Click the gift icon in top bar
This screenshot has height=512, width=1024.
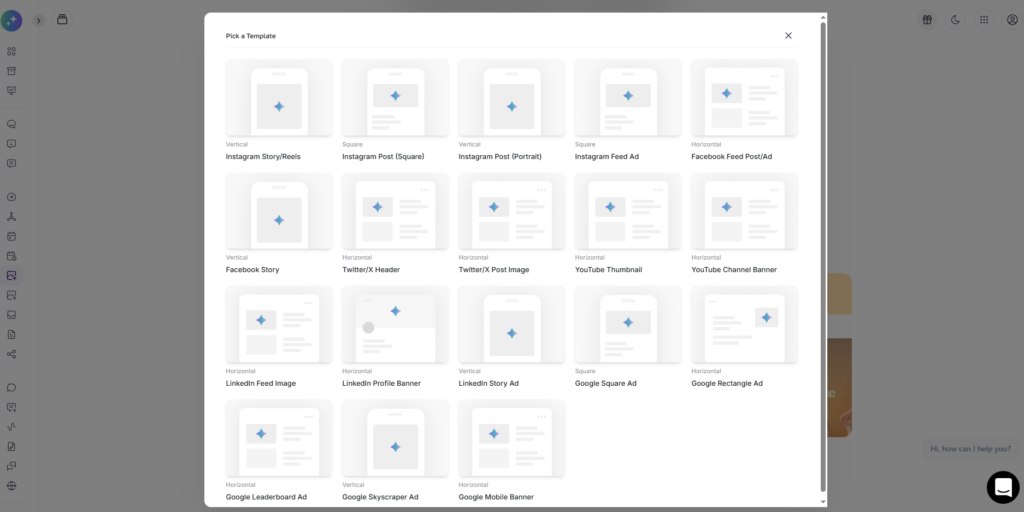[x=927, y=20]
